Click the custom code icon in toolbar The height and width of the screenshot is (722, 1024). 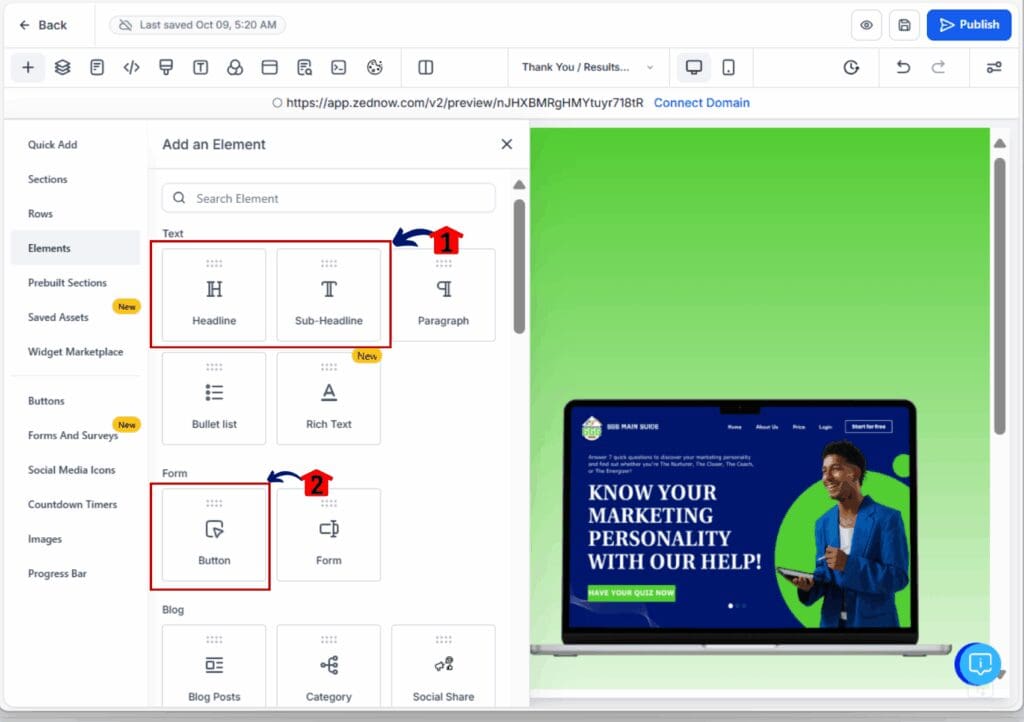131,68
